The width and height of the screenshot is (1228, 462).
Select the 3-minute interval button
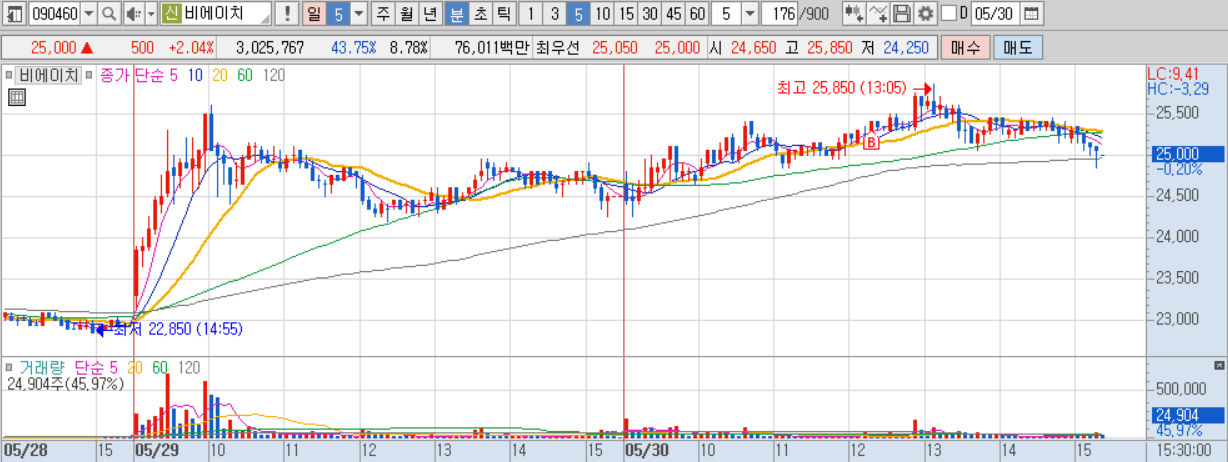coord(554,14)
